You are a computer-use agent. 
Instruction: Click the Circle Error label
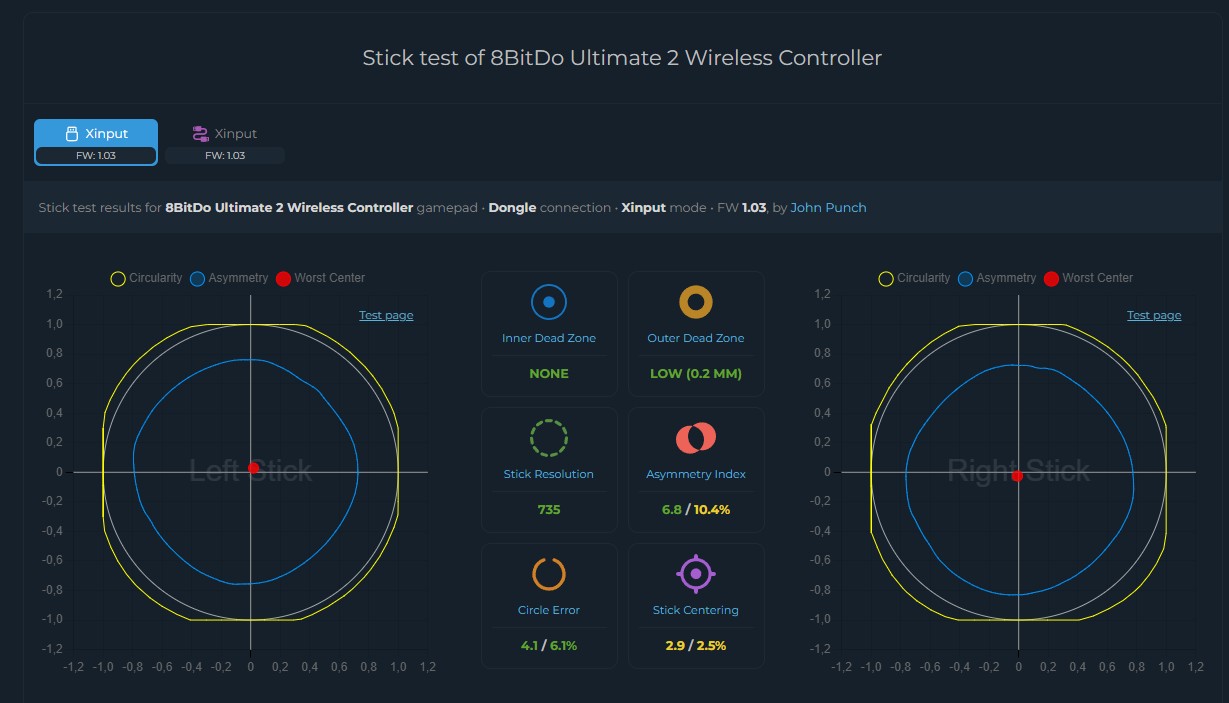(549, 610)
